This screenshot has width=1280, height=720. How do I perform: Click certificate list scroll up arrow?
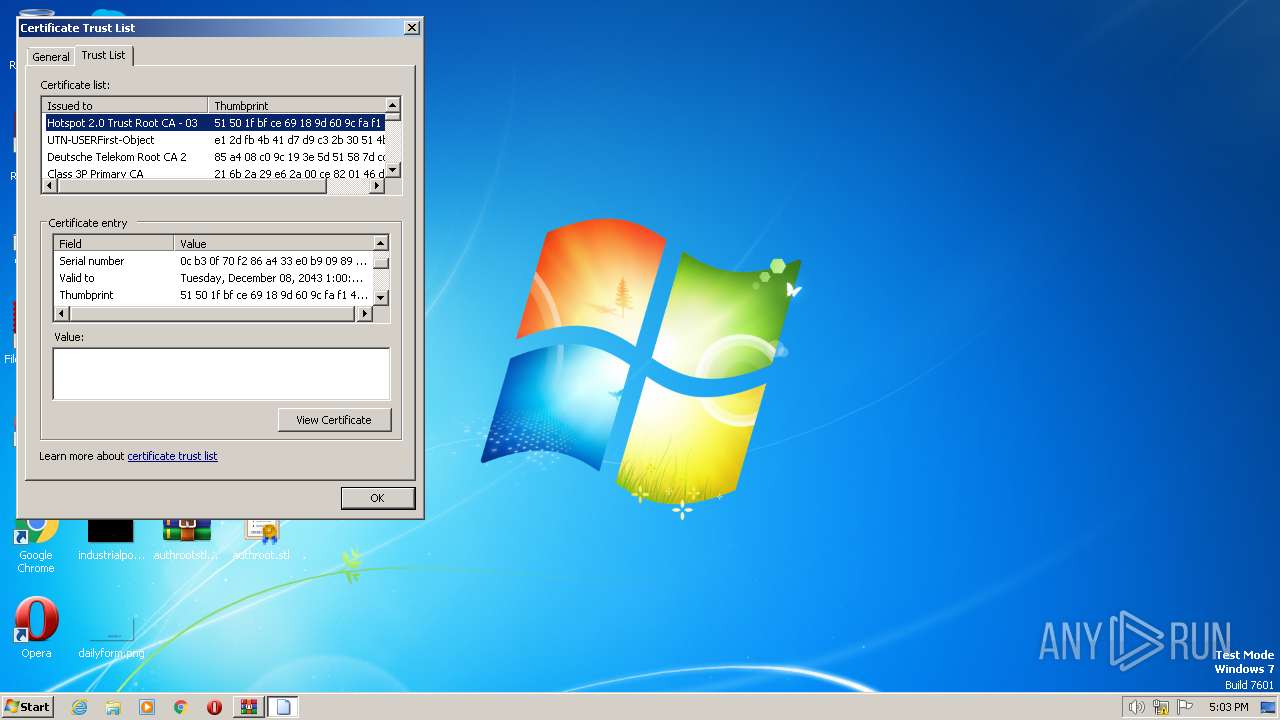[393, 105]
